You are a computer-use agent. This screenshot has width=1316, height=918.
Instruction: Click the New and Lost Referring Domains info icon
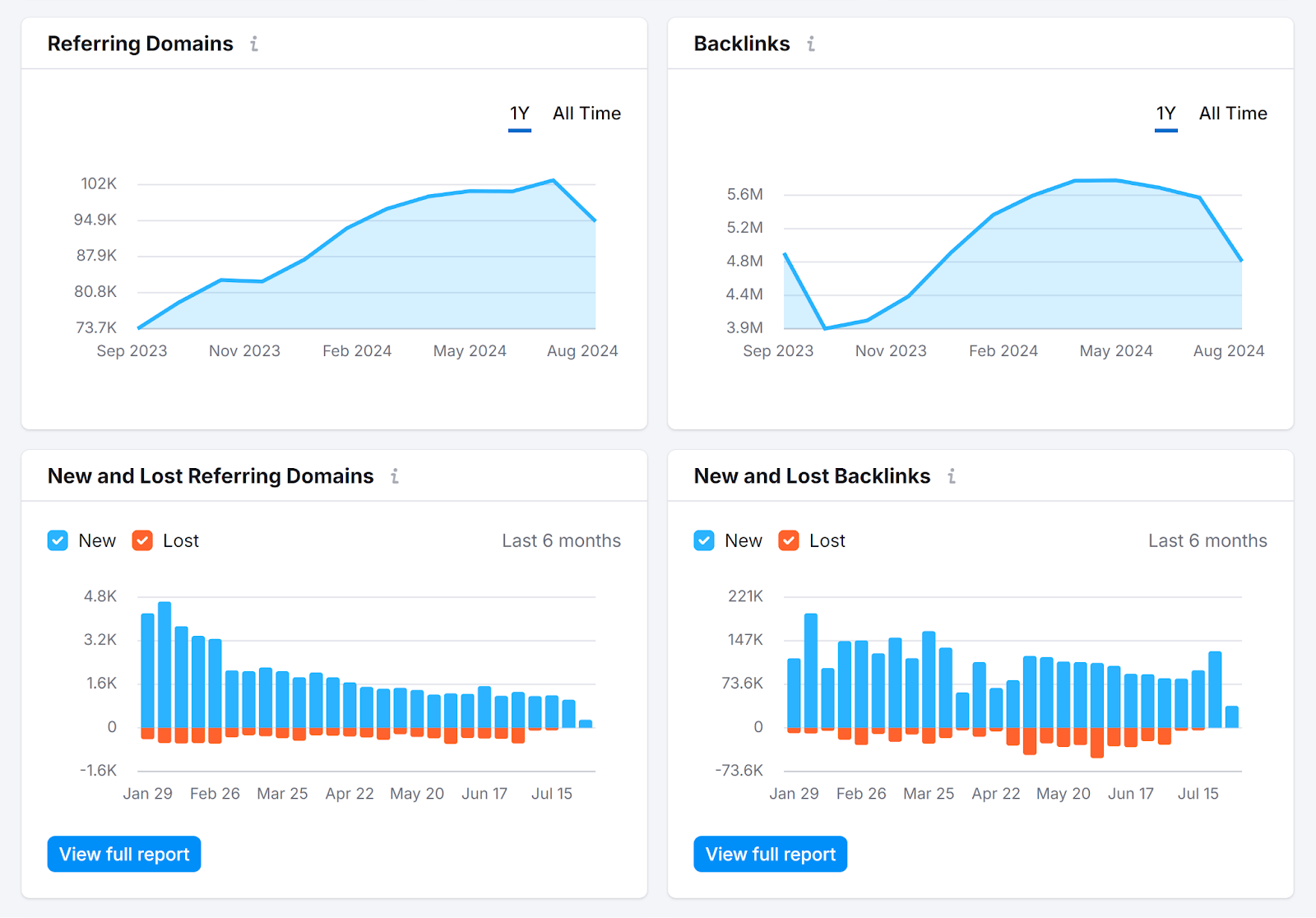tap(396, 475)
